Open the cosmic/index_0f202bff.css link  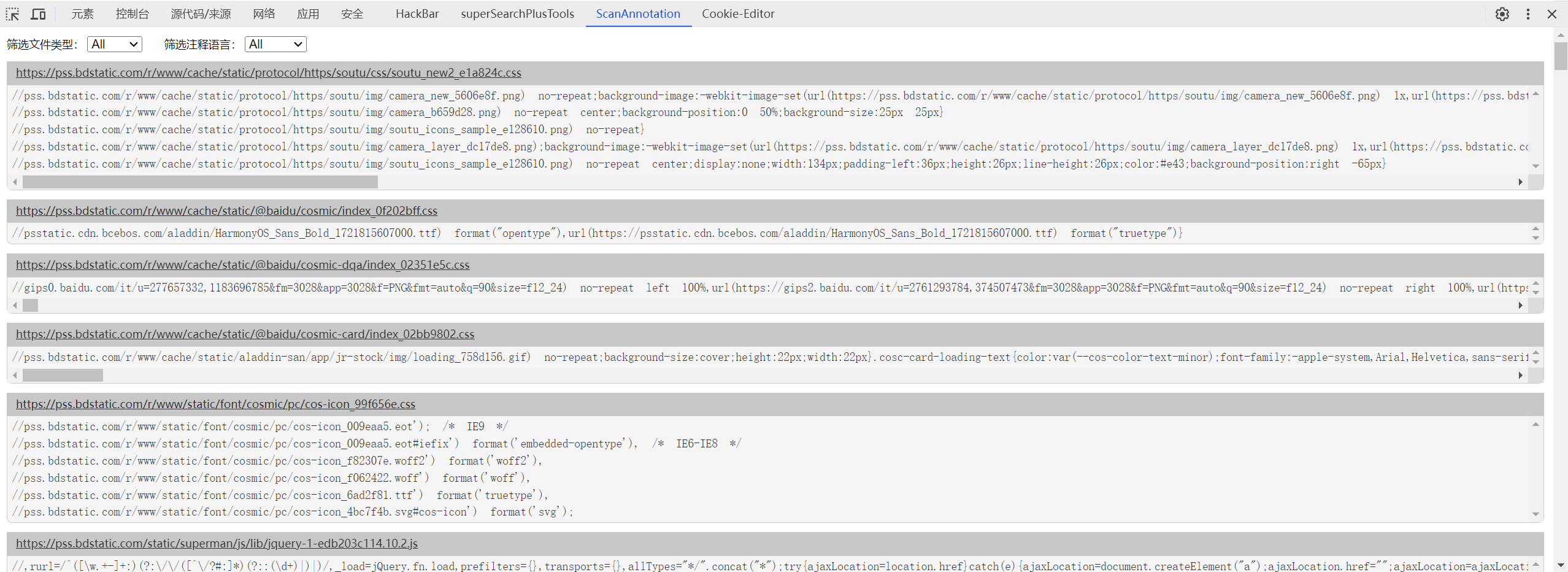pyautogui.click(x=226, y=211)
